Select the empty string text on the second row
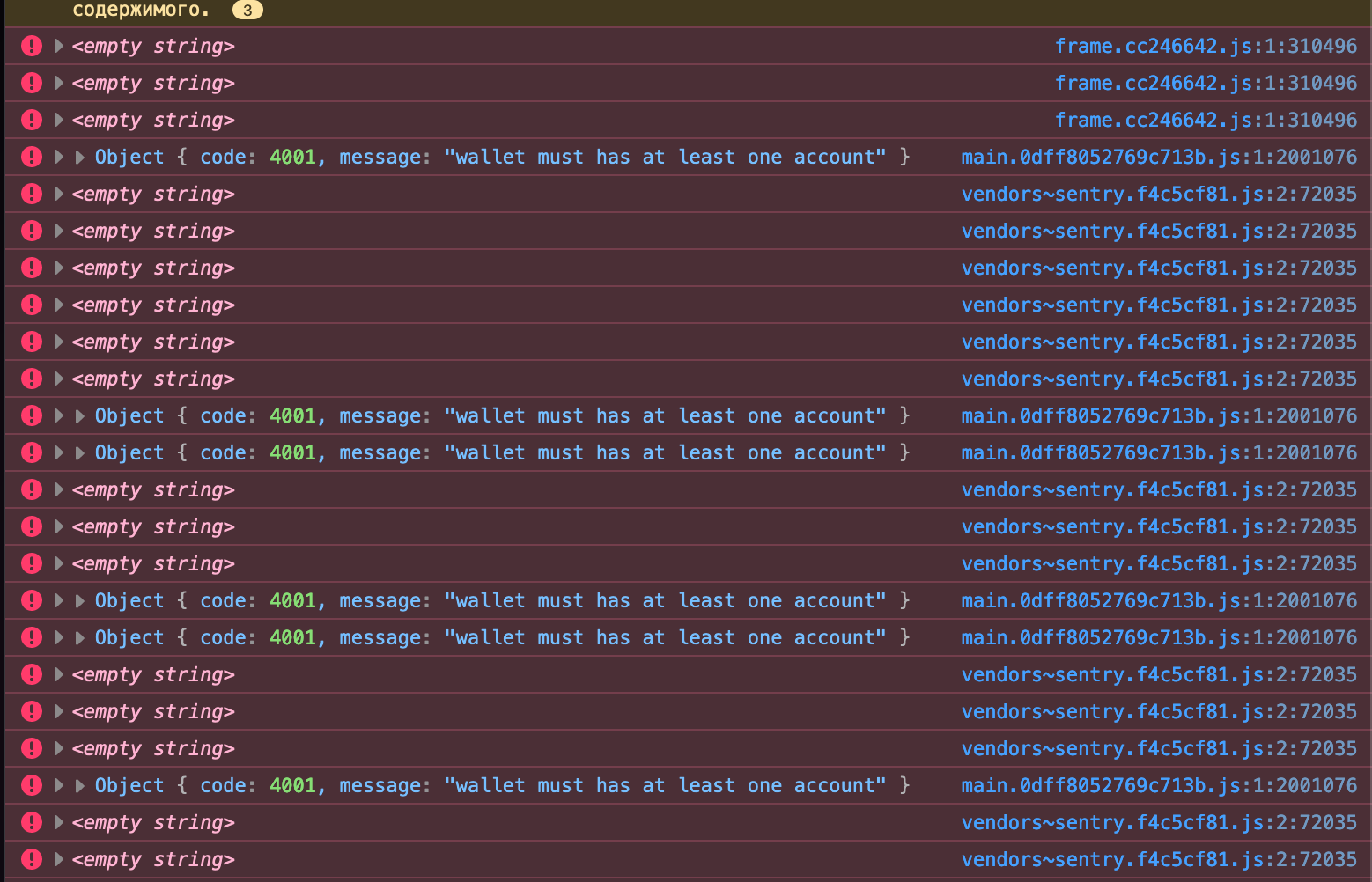This screenshot has height=882, width=1372. click(151, 83)
